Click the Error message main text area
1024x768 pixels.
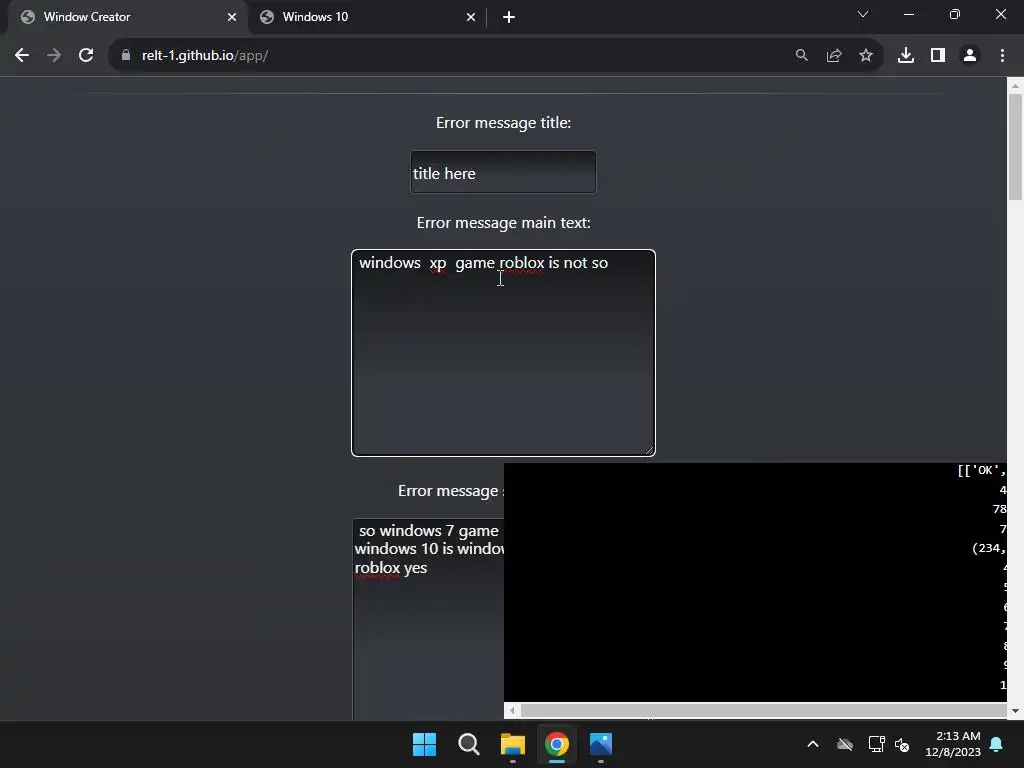pyautogui.click(x=503, y=353)
